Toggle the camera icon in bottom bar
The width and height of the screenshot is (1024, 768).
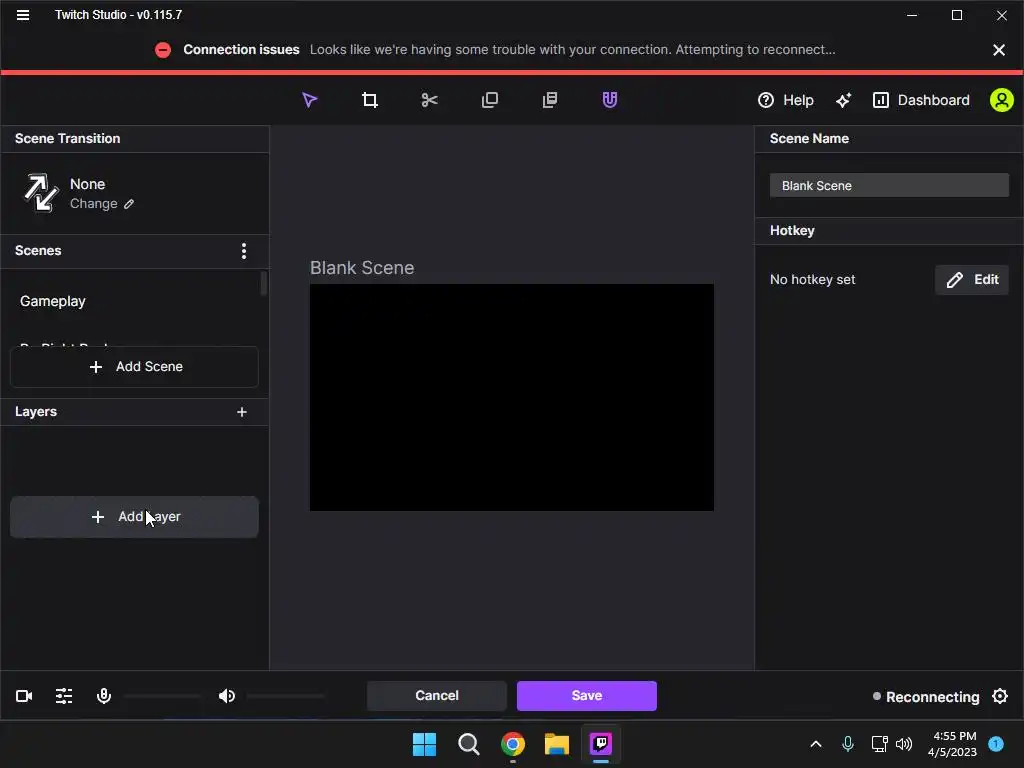pyautogui.click(x=24, y=696)
